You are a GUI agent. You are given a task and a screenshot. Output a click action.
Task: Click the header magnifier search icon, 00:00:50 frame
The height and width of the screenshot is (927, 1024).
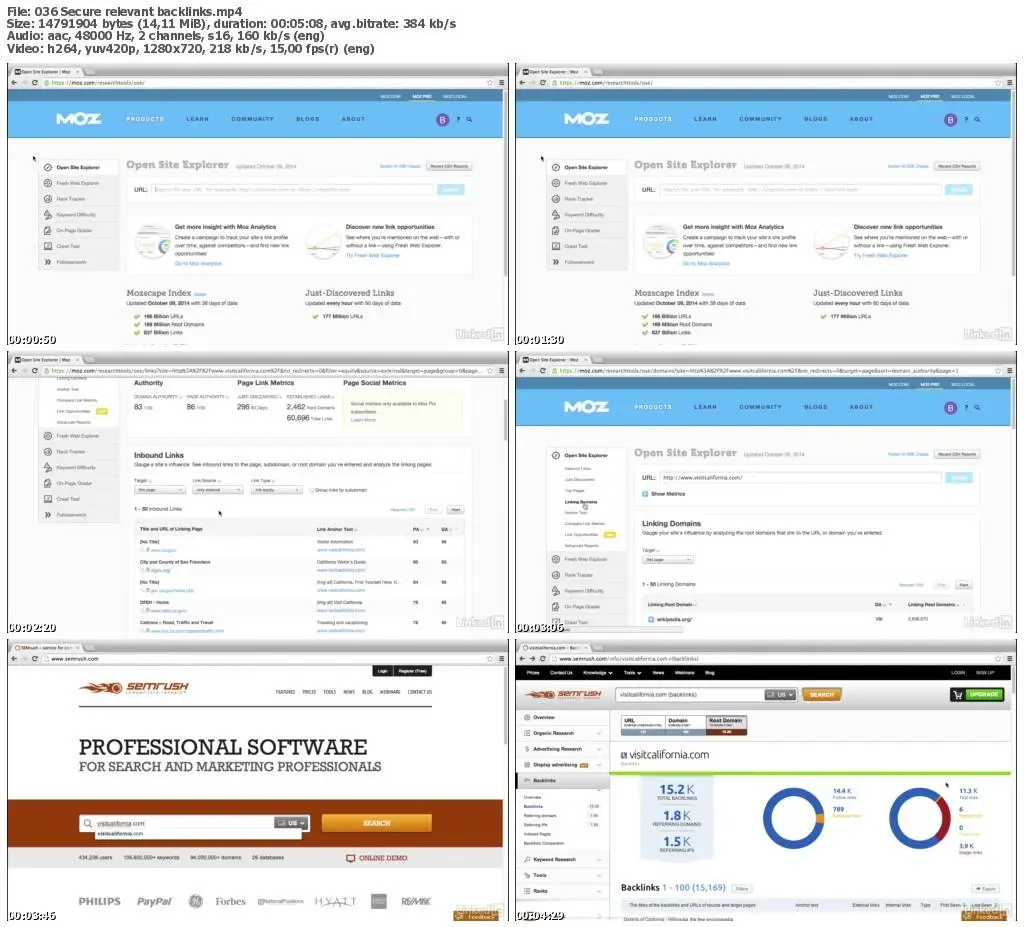click(469, 120)
